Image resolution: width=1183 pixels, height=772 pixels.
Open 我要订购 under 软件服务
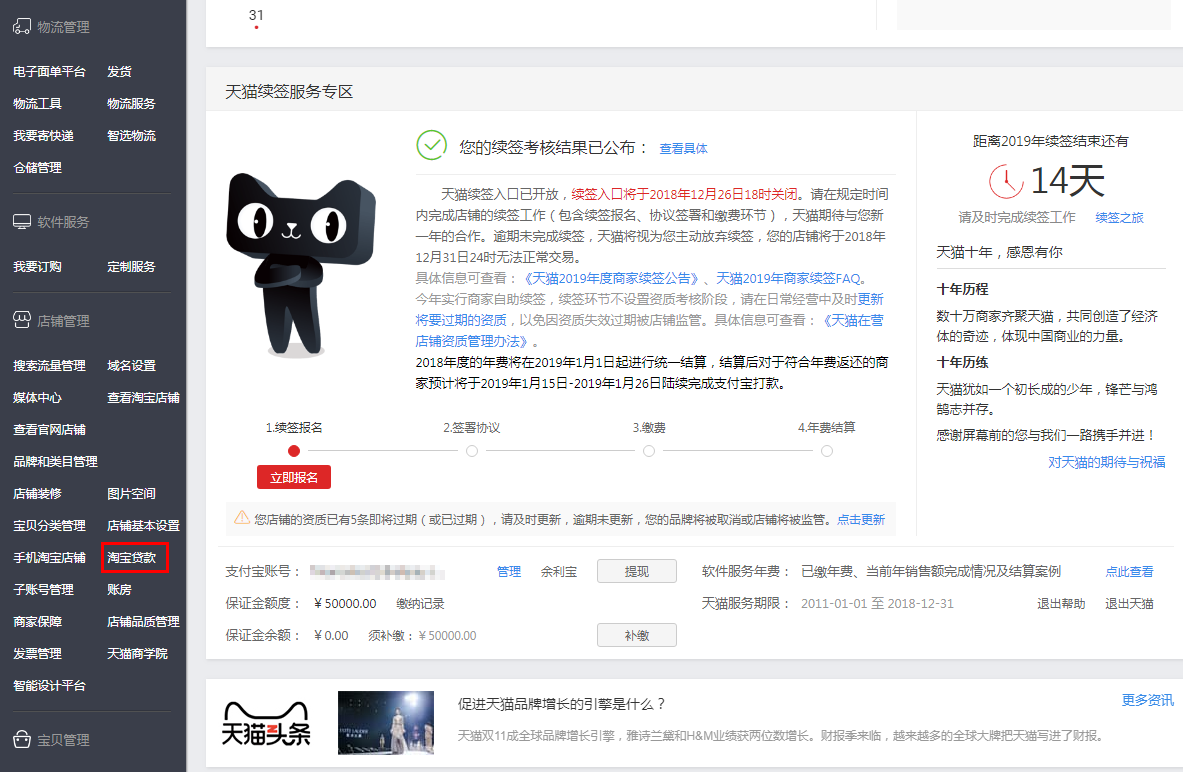point(37,266)
